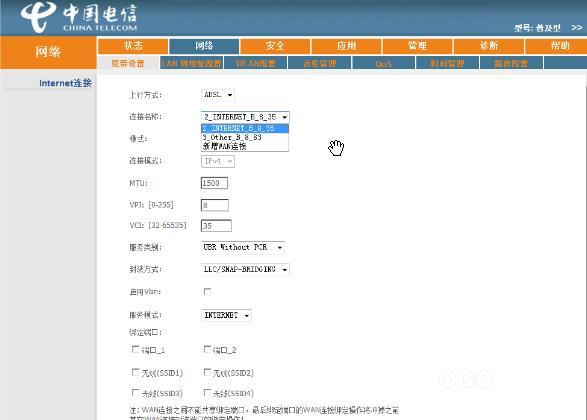Screen dimensions: 587x420
Task: Go to the WLAN配置 sub-tab
Action: [x=256, y=63]
